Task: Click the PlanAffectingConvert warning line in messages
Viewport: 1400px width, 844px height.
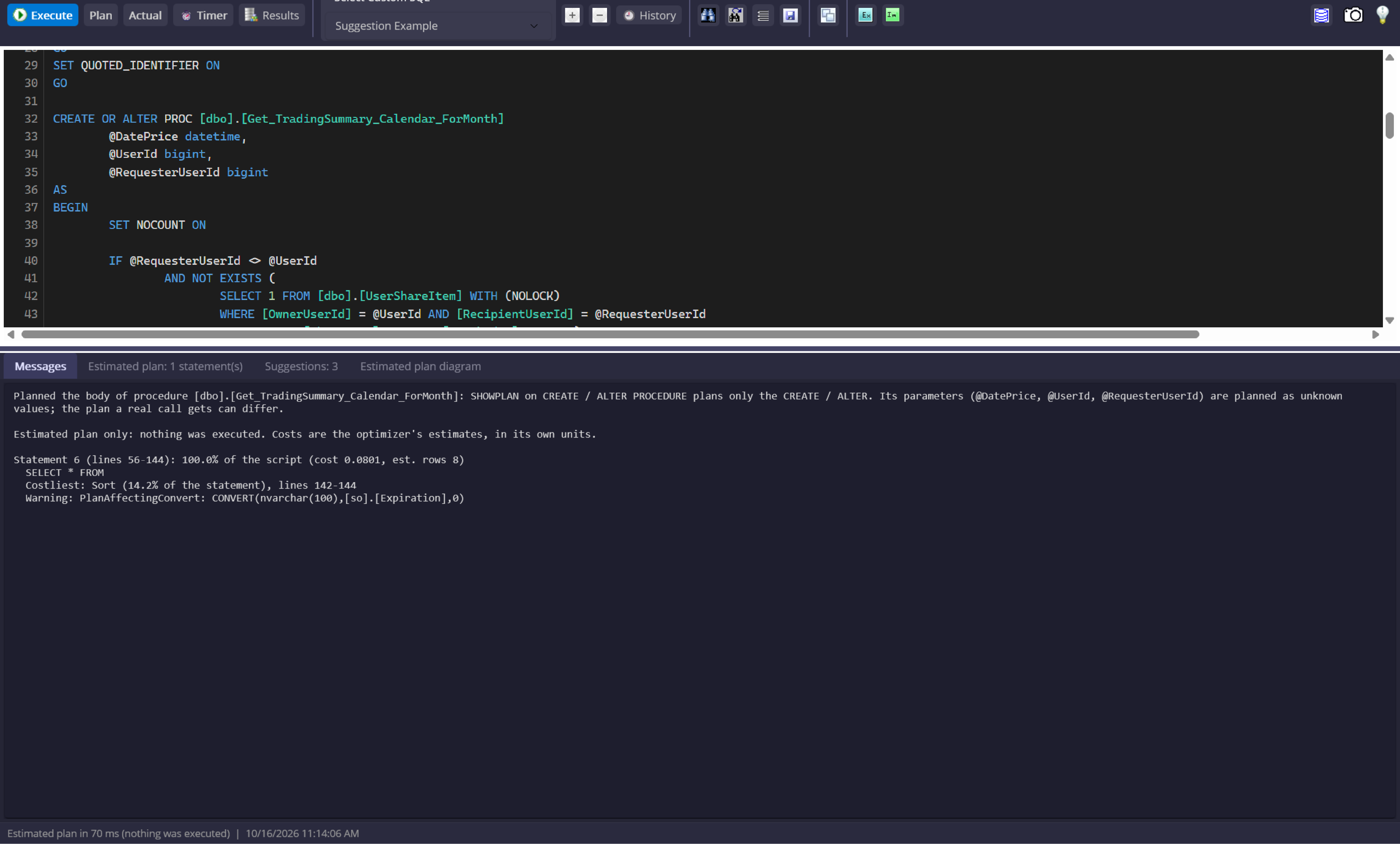Action: 244,498
